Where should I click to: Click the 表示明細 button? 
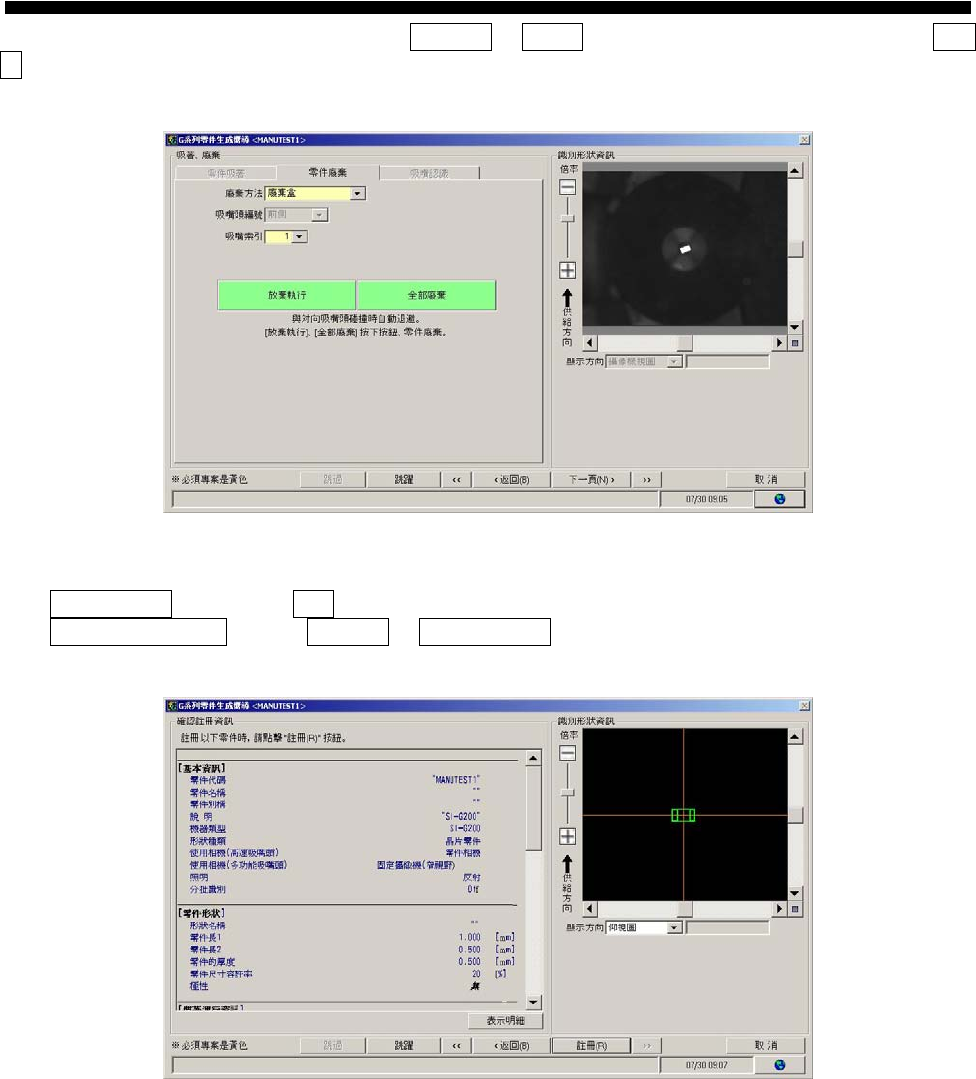click(505, 1021)
